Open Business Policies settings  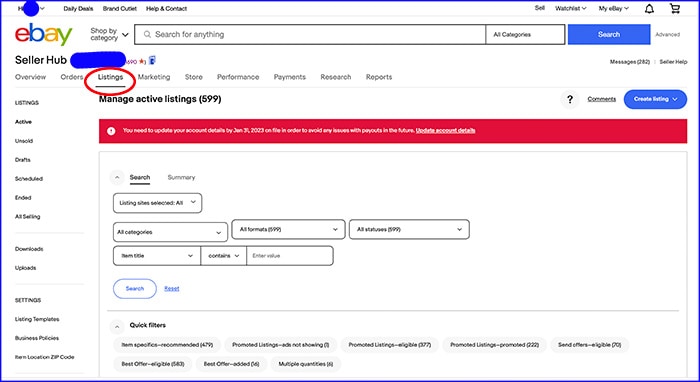[37, 338]
